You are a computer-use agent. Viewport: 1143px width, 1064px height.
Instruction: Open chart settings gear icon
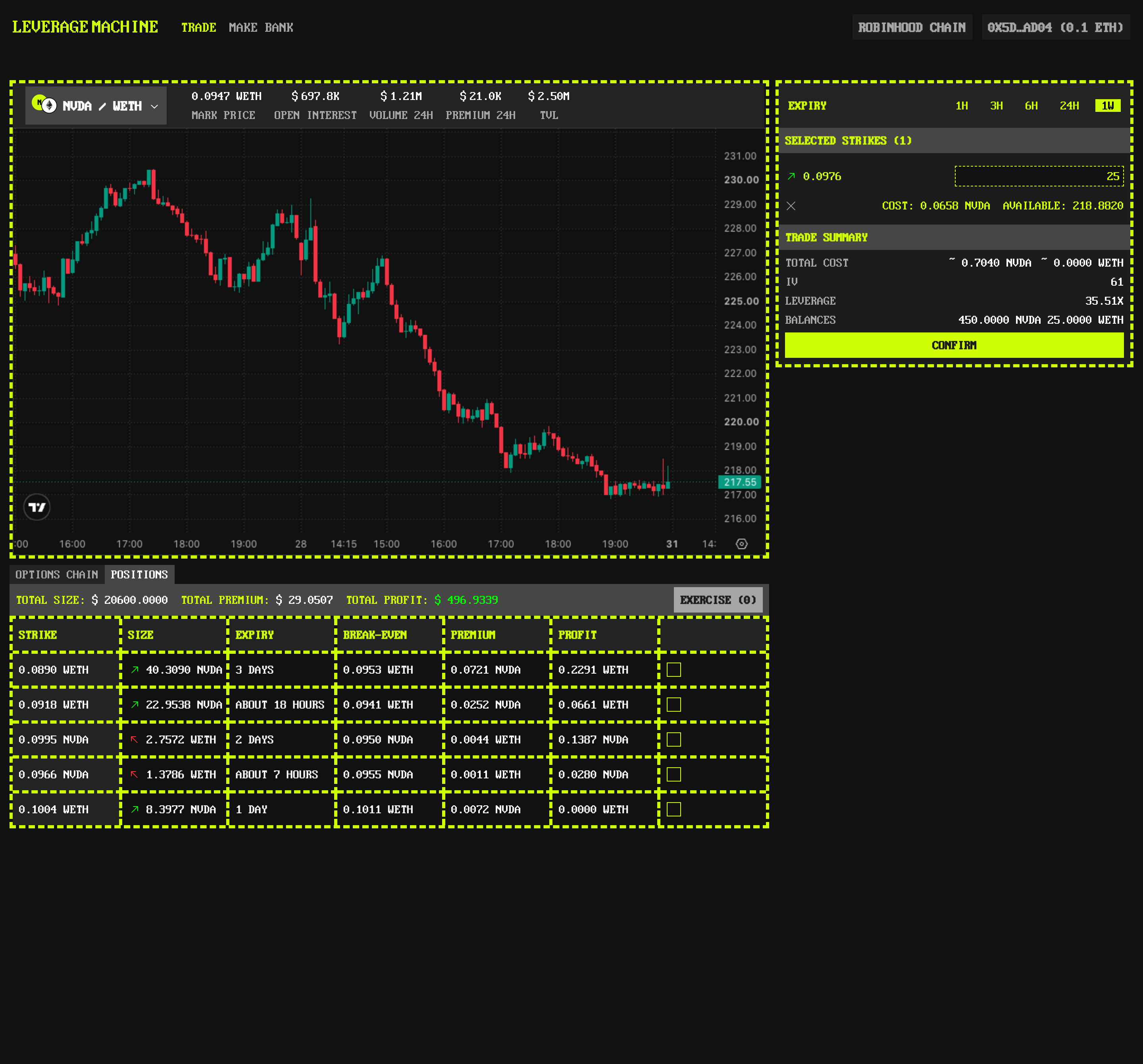pyautogui.click(x=742, y=544)
